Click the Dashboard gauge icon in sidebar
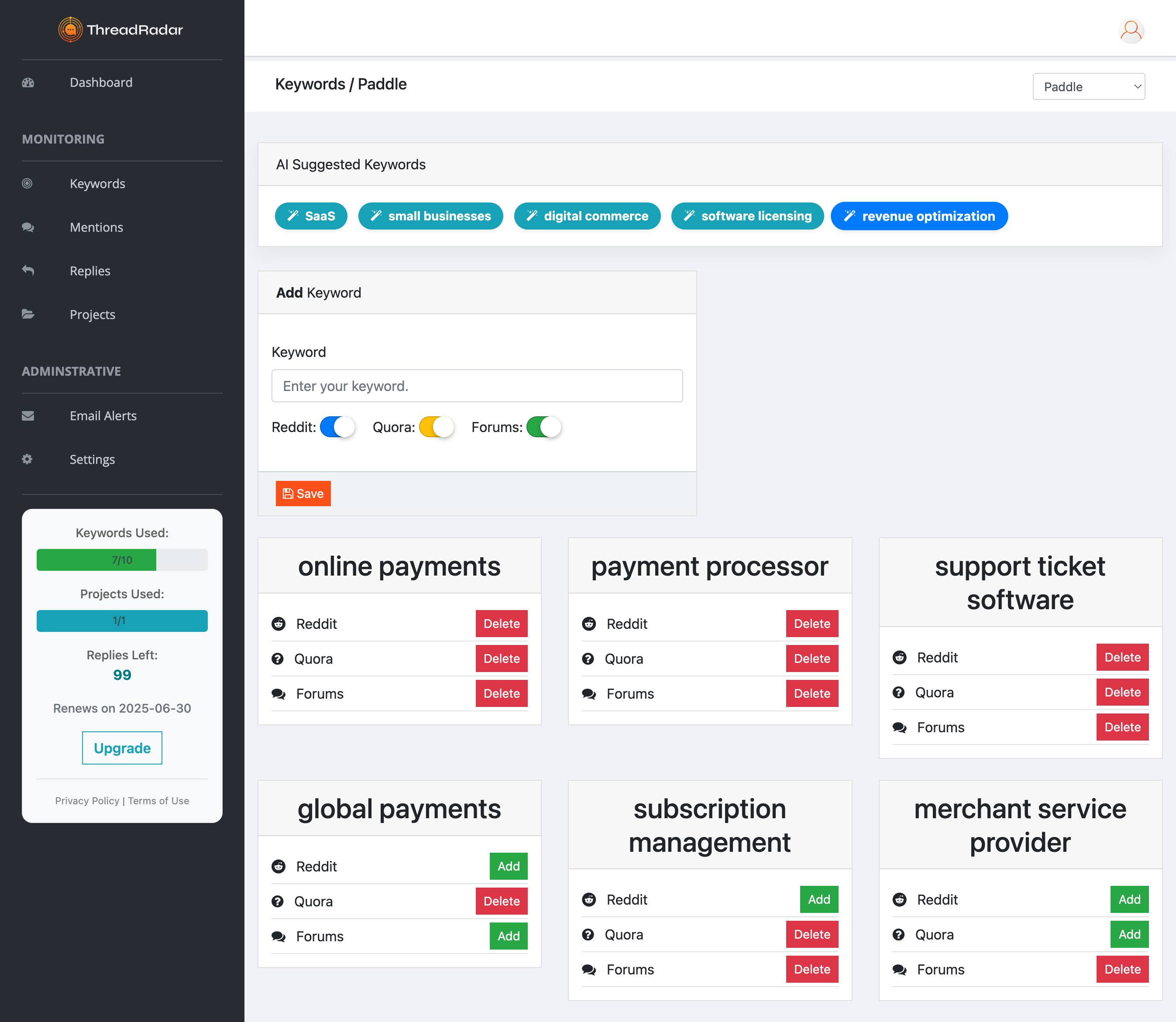 28,83
